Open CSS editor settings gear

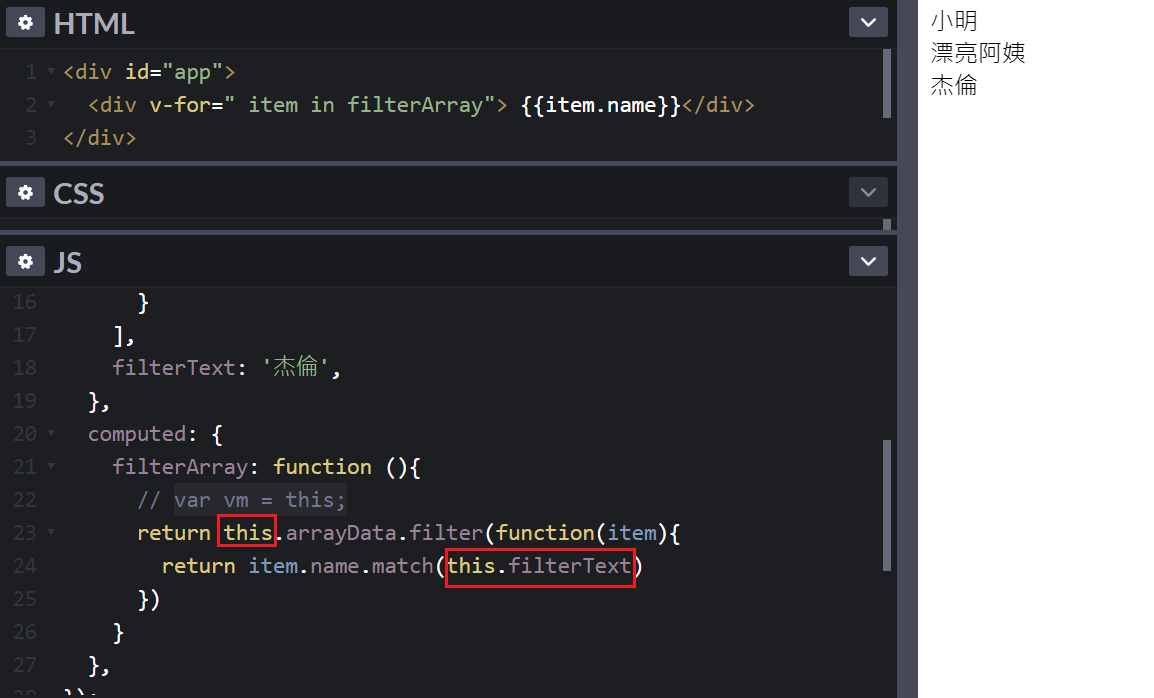tap(25, 193)
